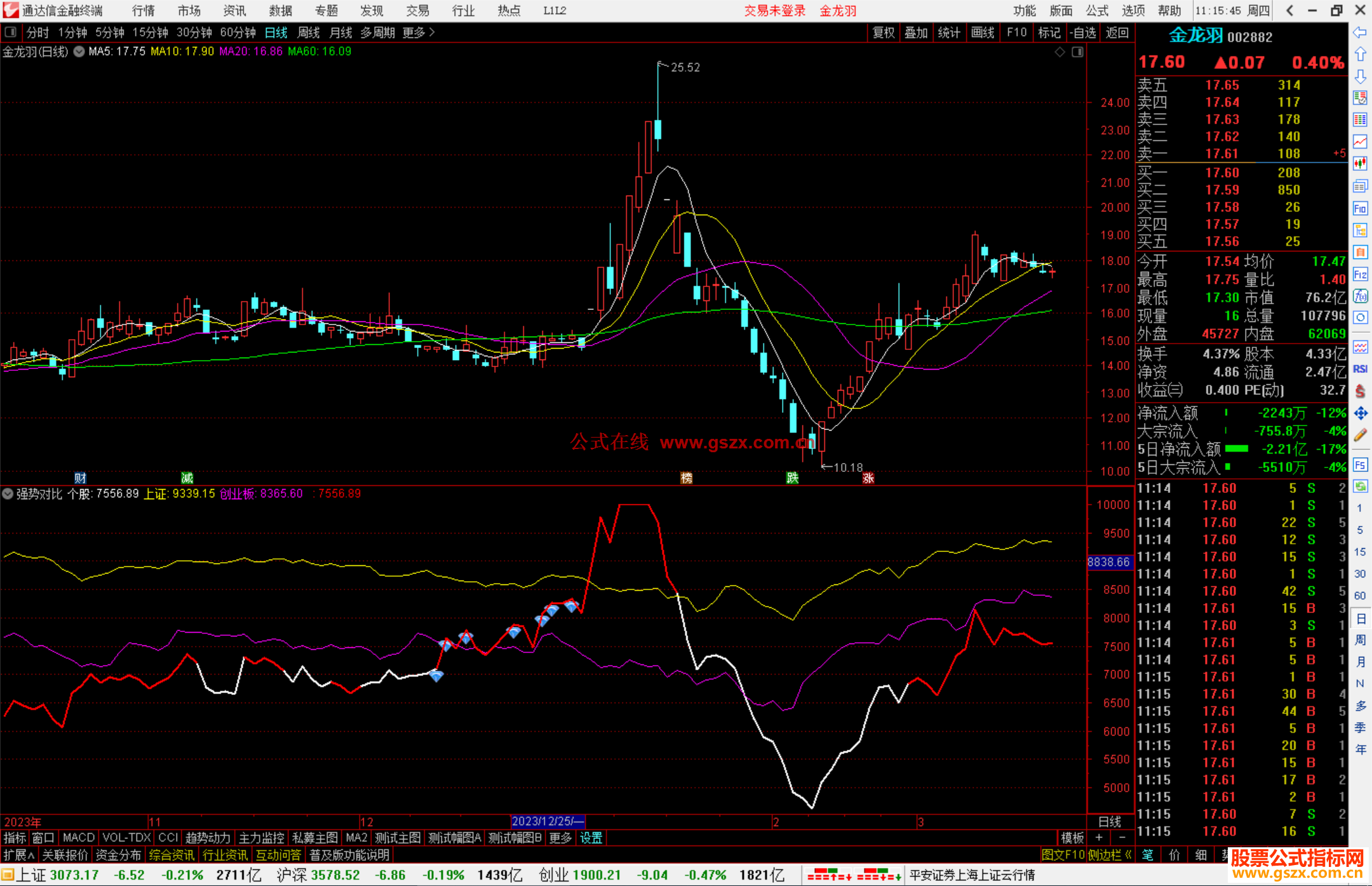The image size is (1372, 886).
Task: Click the blue move-arrows crosshair icon
Action: (1360, 413)
